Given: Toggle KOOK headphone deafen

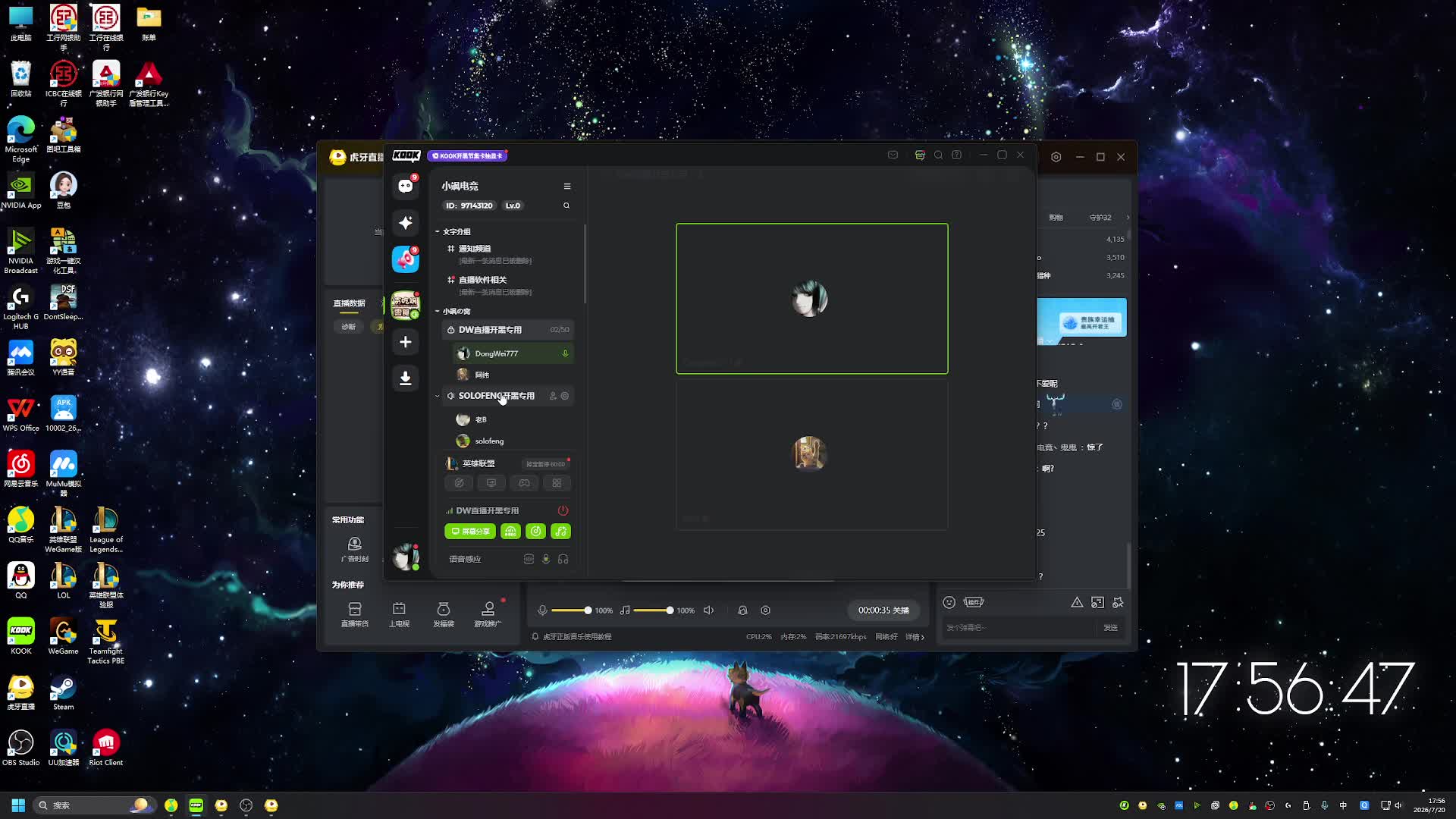Looking at the screenshot, I should click(563, 559).
